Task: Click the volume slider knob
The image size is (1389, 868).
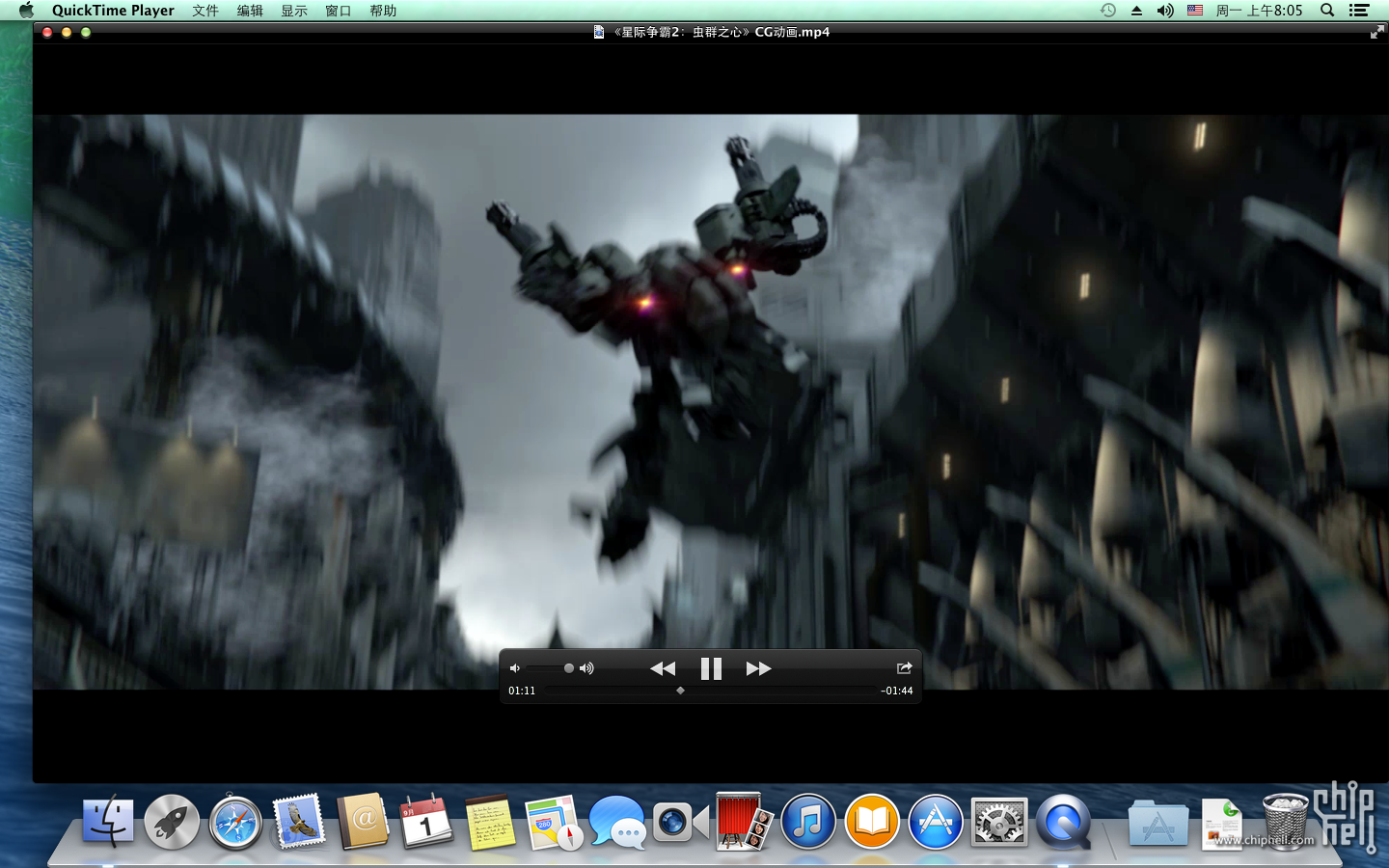Action: click(x=569, y=668)
